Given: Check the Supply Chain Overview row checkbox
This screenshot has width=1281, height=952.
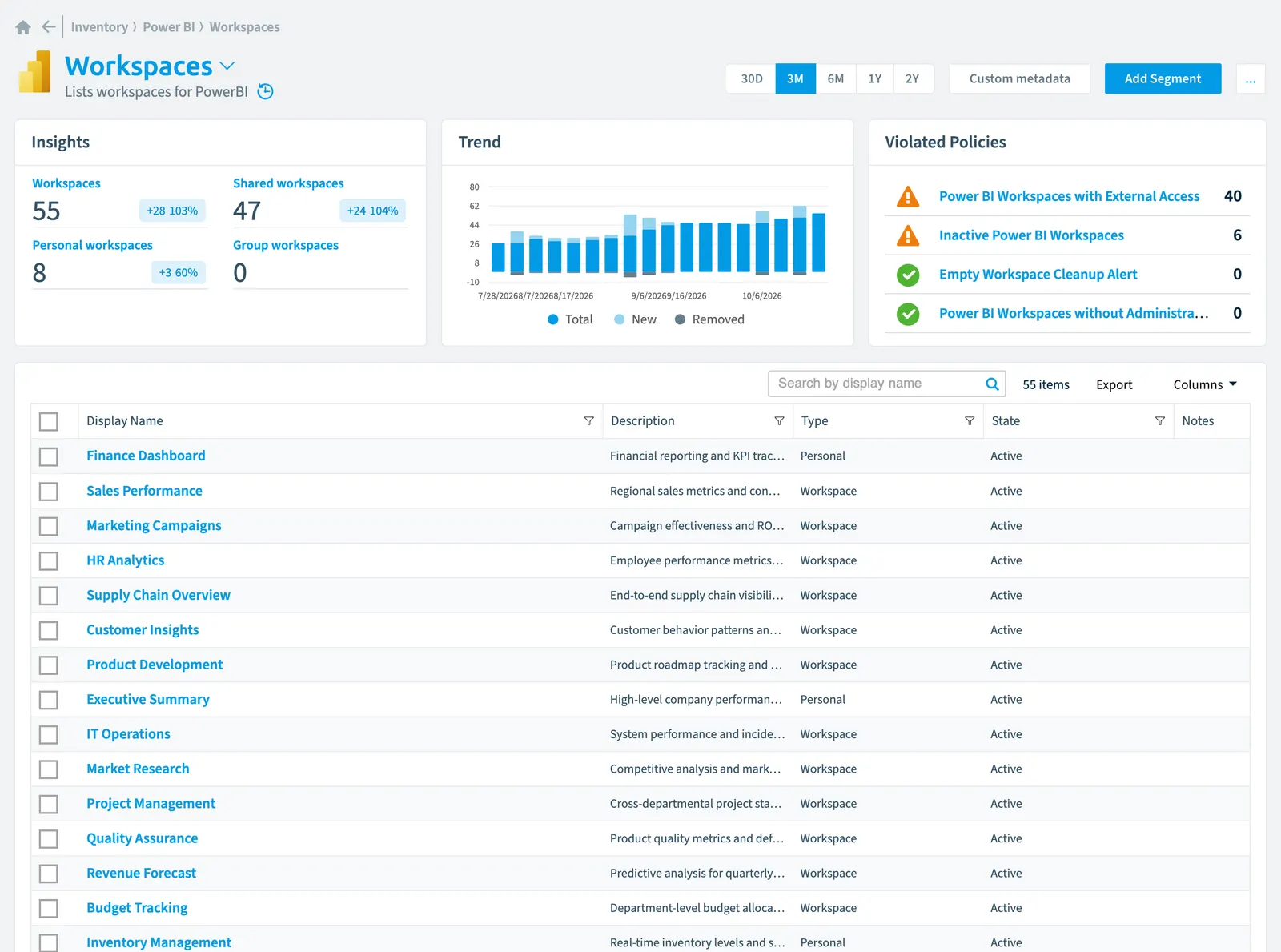Looking at the screenshot, I should click(49, 596).
